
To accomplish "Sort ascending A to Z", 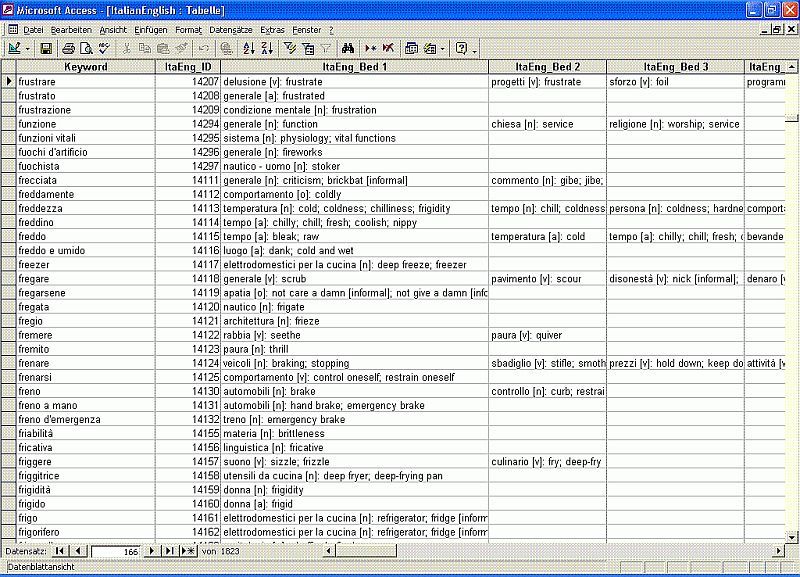I will [x=248, y=48].
